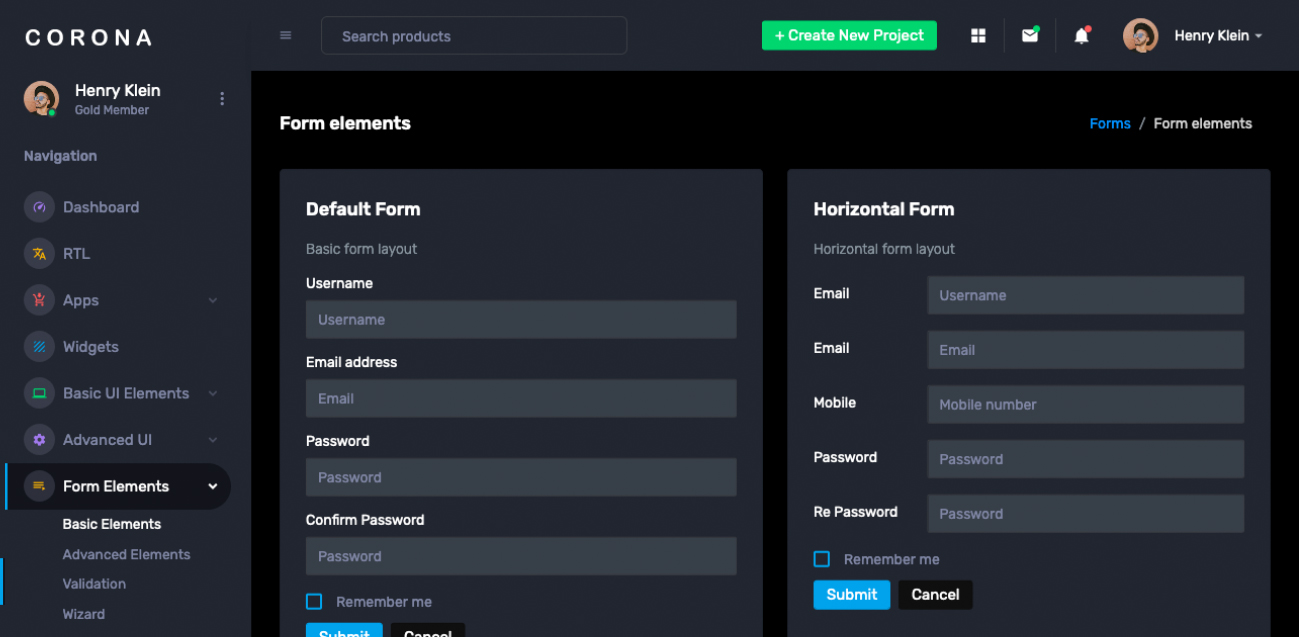Click the RTL translate icon in sidebar
Image resolution: width=1299 pixels, height=637 pixels.
(x=39, y=254)
